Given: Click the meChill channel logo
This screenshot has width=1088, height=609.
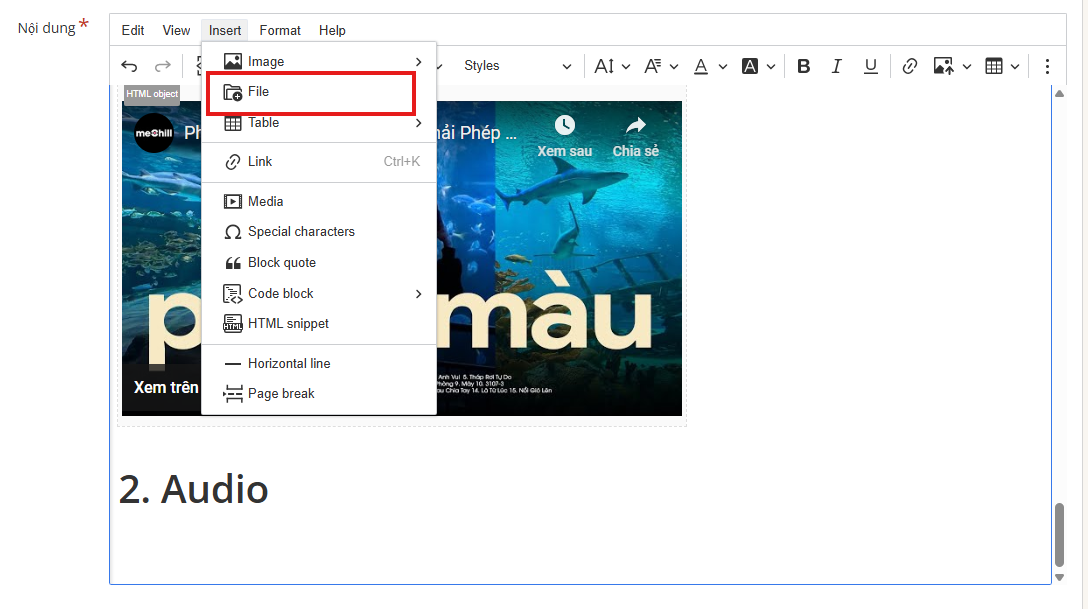Looking at the screenshot, I should [x=153, y=133].
